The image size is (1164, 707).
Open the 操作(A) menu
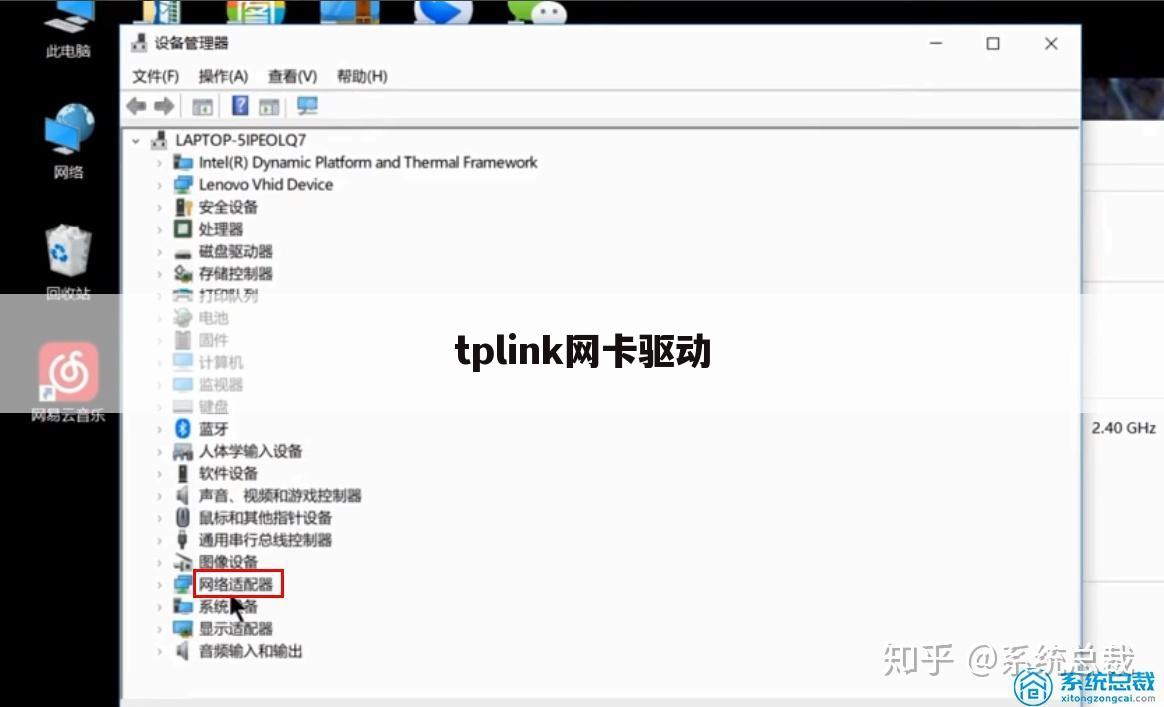coord(223,76)
